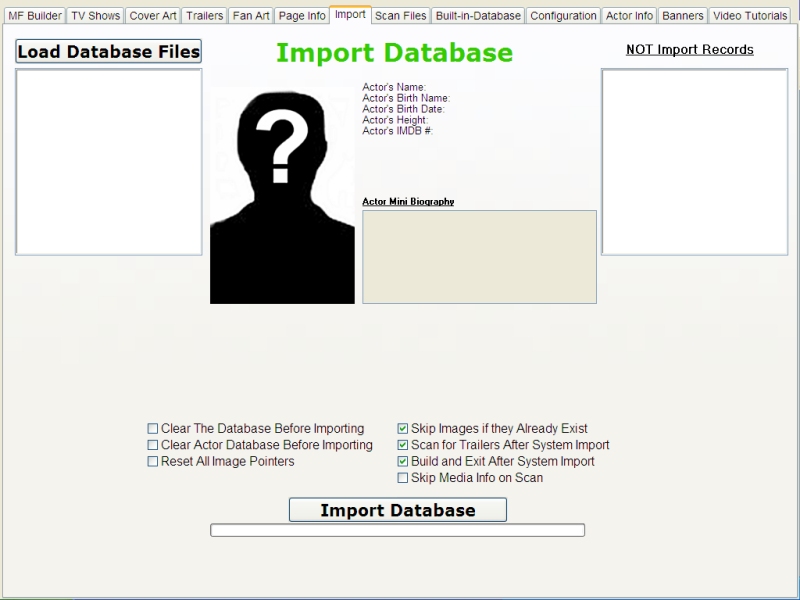
Task: Switch to the Trailers tab
Action: coord(204,15)
